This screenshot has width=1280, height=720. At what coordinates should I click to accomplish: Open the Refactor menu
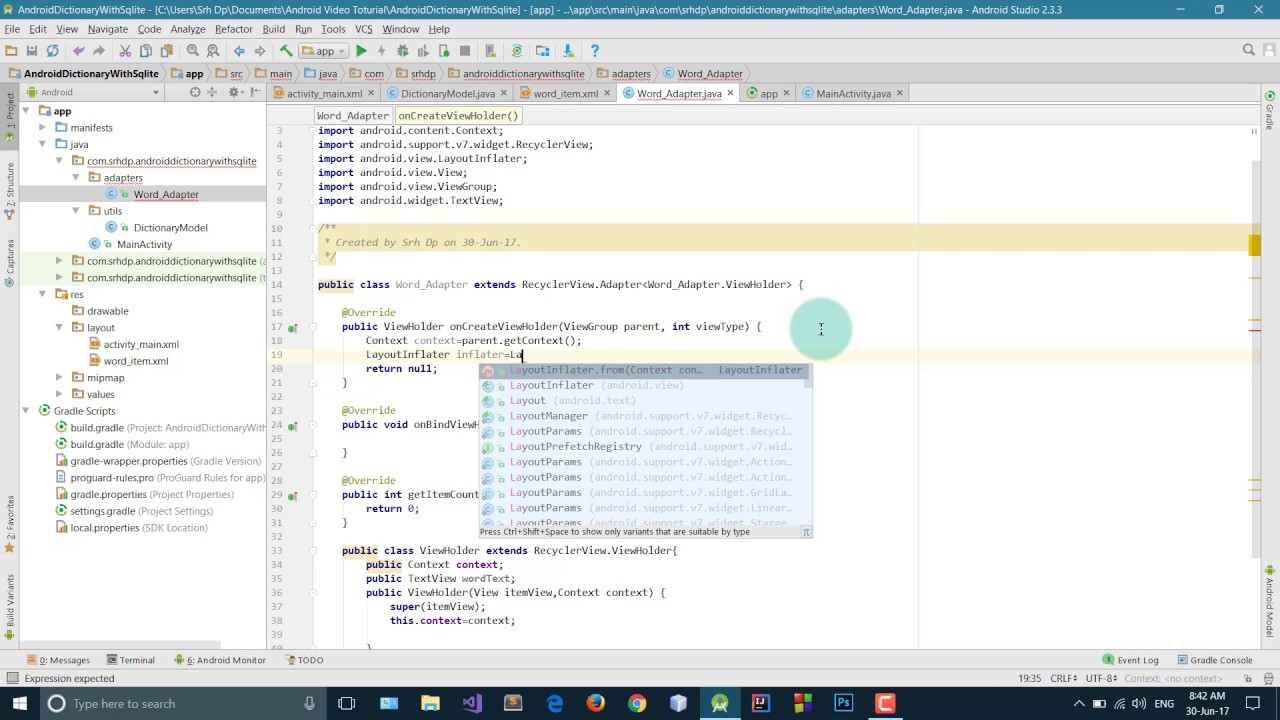[x=233, y=29]
